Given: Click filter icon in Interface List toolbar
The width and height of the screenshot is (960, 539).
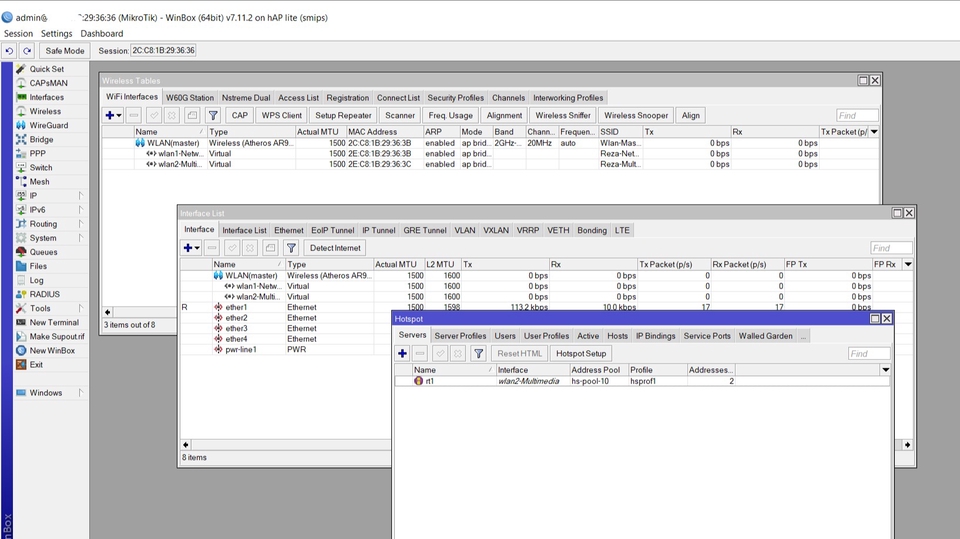Looking at the screenshot, I should click(291, 248).
